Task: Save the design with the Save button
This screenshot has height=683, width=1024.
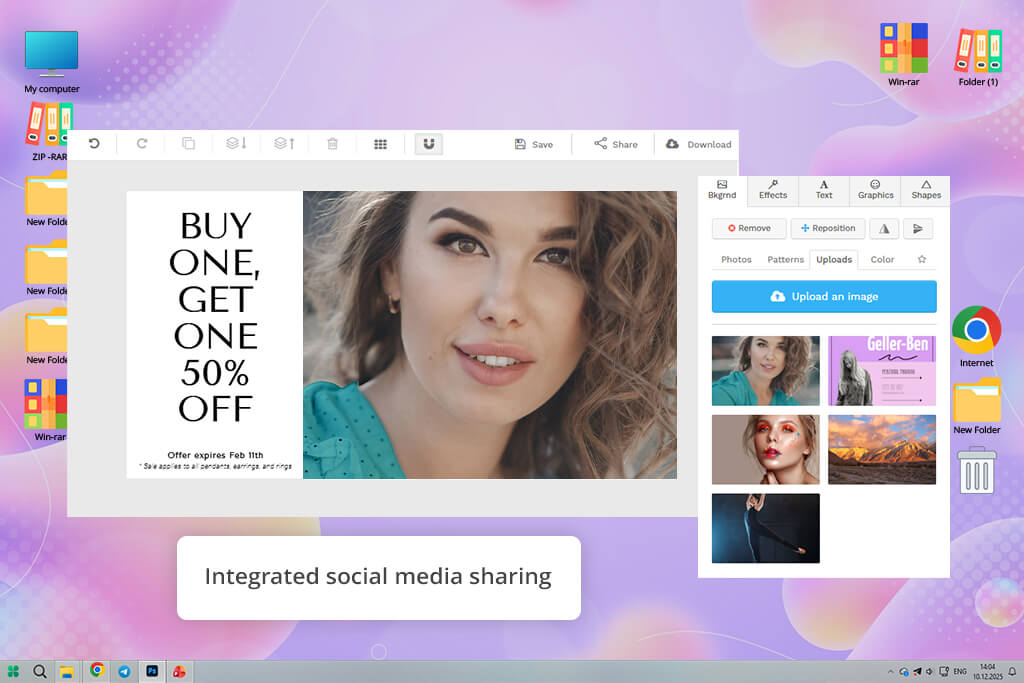Action: point(534,144)
